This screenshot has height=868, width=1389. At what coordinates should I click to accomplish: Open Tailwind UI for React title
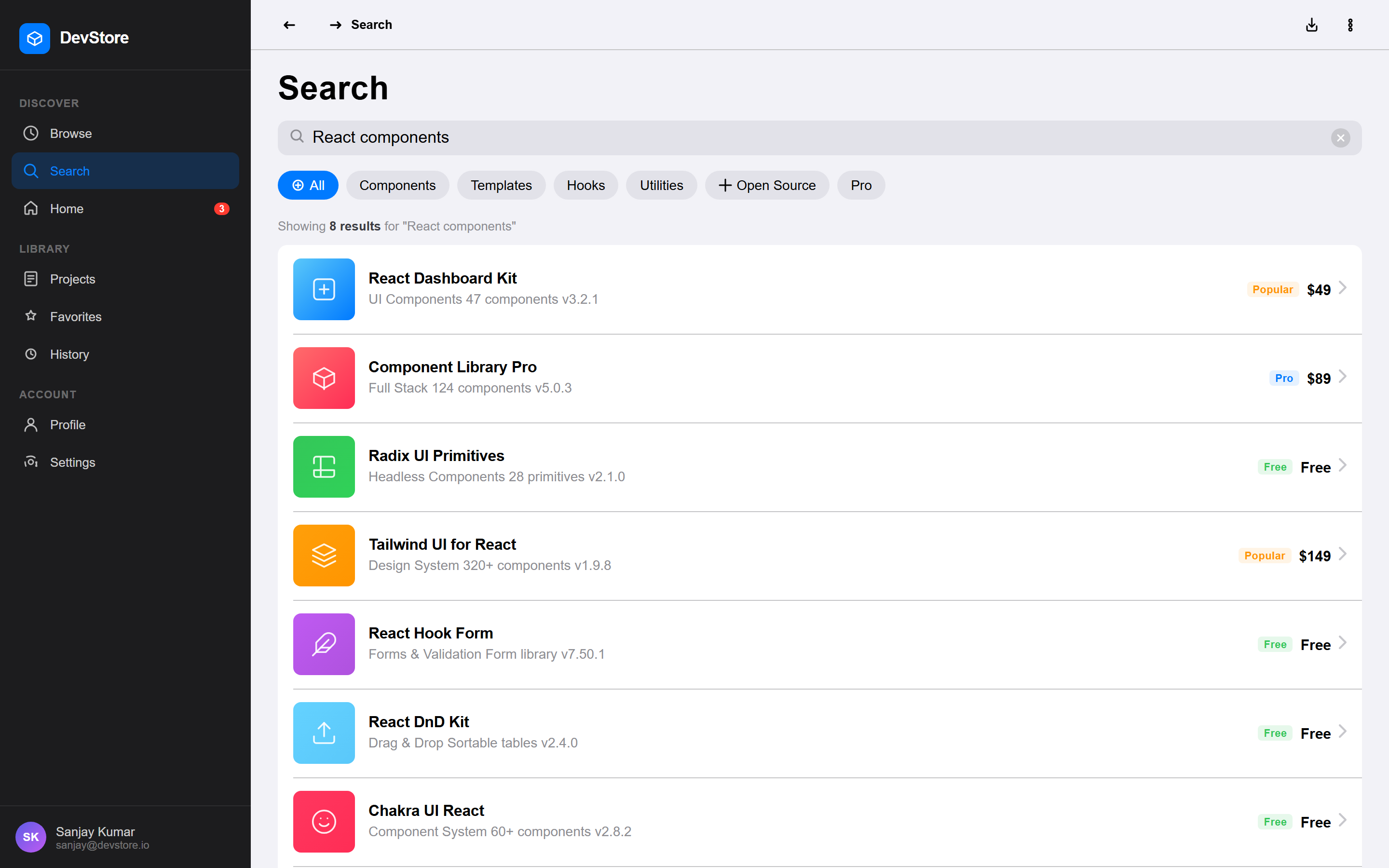tap(442, 544)
